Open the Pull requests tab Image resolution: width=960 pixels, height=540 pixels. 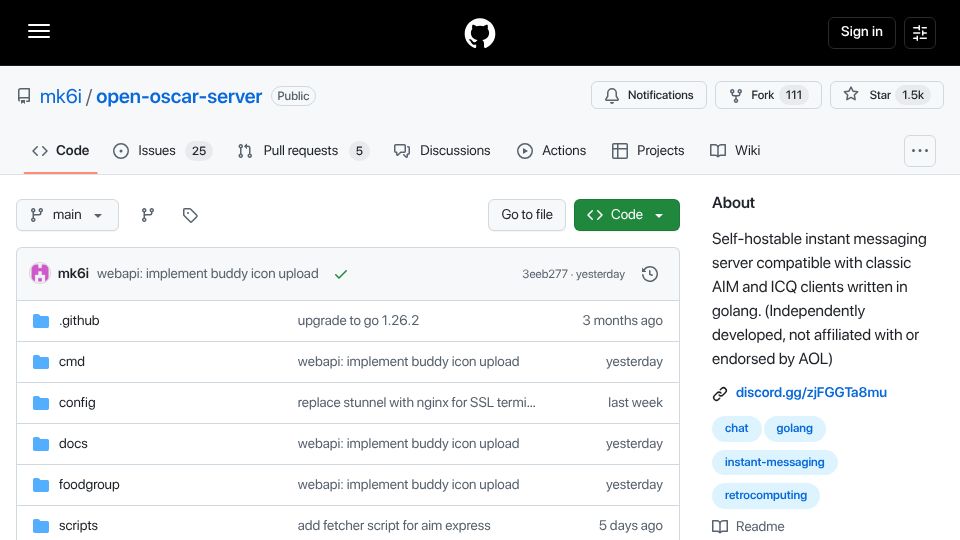pos(303,151)
